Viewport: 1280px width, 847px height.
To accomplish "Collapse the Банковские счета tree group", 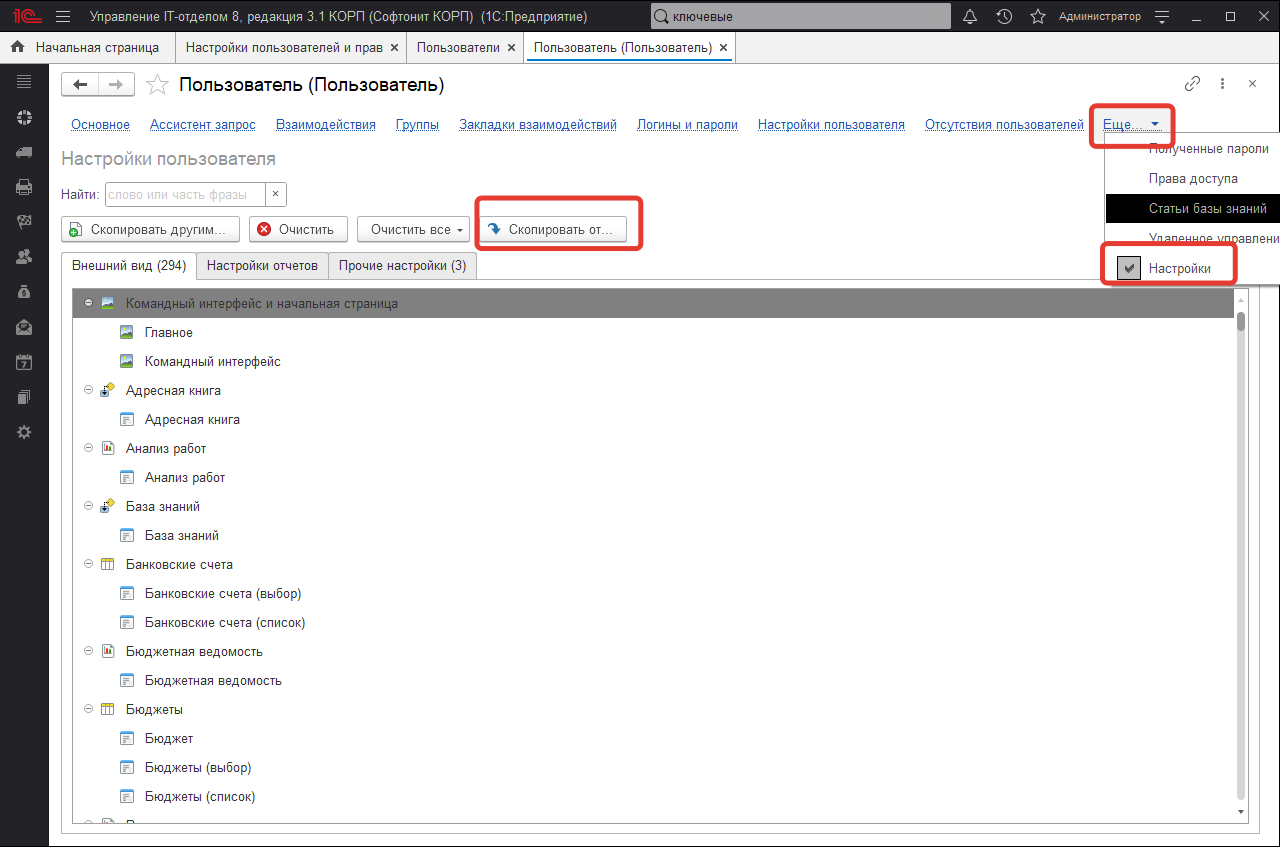I will pos(89,565).
